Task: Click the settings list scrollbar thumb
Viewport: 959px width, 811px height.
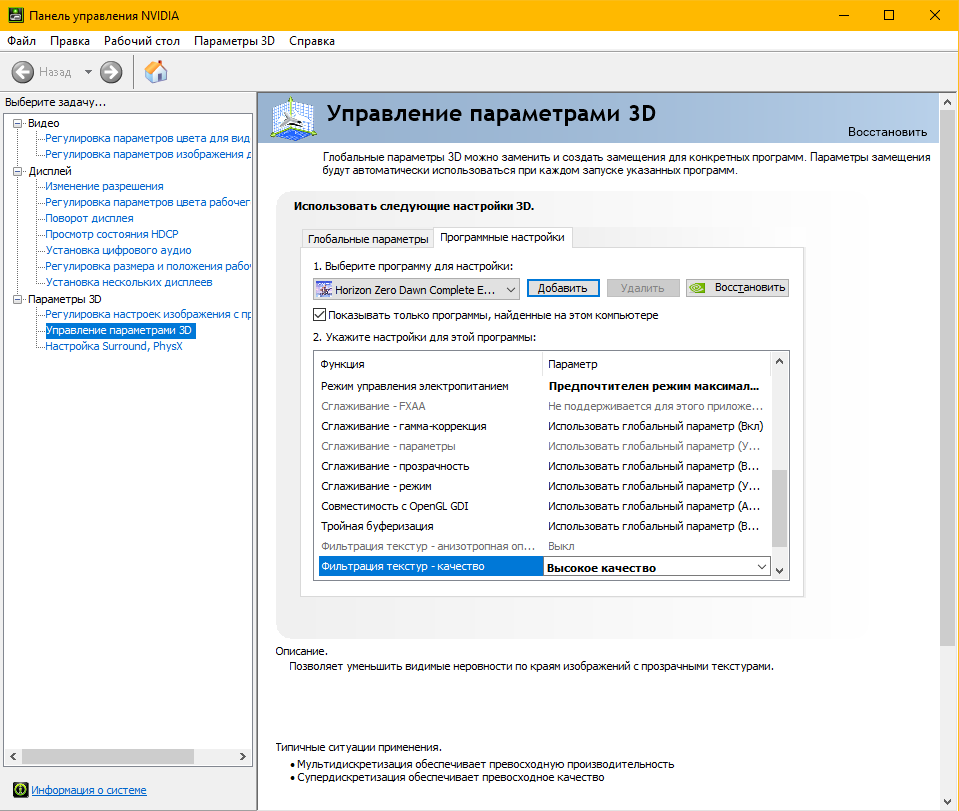Action: click(779, 508)
